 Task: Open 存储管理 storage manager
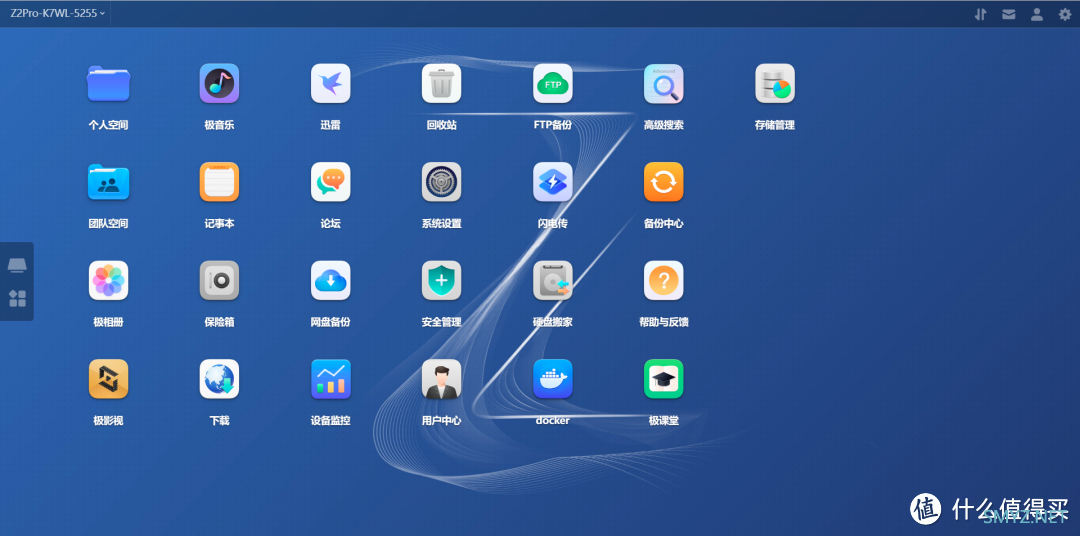[775, 83]
